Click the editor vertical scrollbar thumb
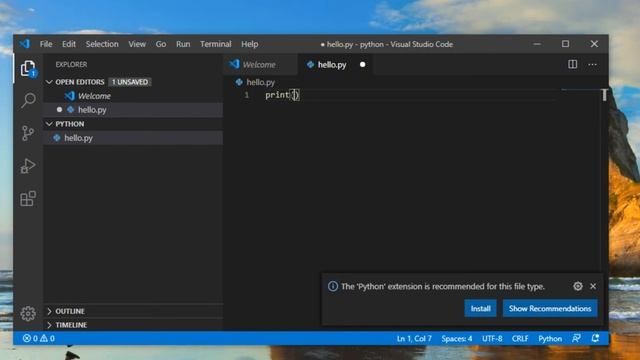 coord(604,95)
